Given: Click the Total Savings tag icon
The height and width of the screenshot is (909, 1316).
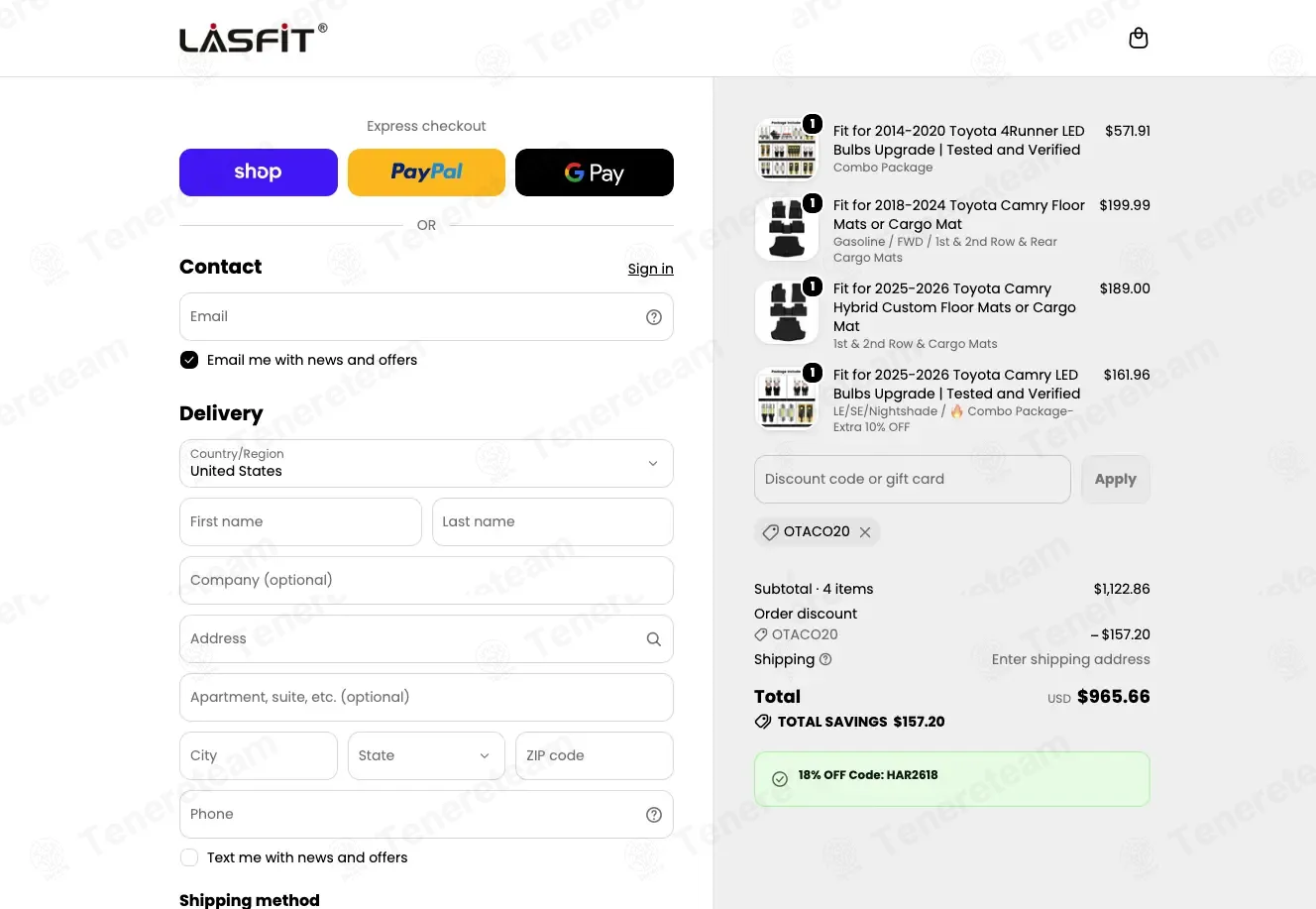Looking at the screenshot, I should click(x=763, y=722).
